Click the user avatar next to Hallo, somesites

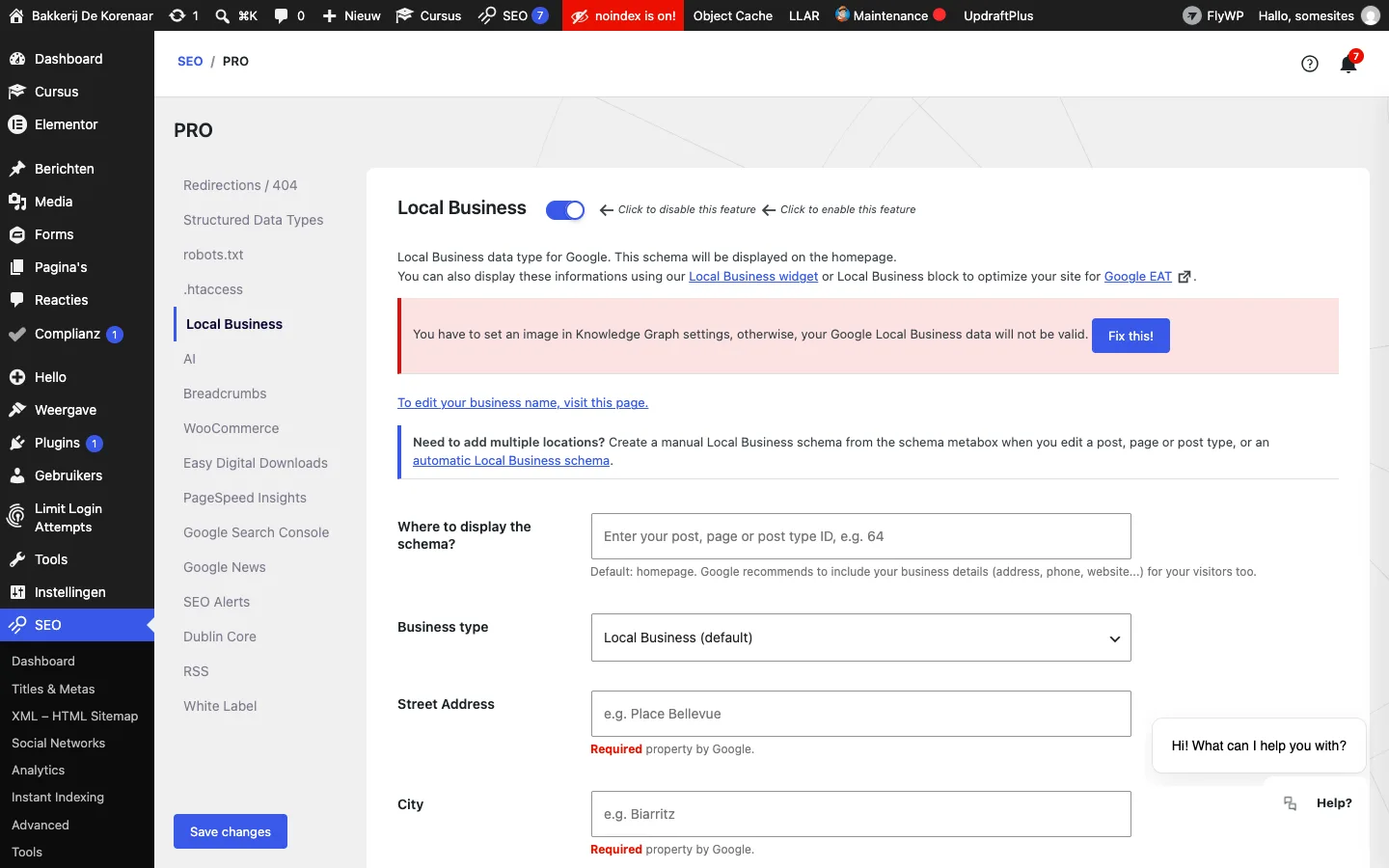[1370, 15]
